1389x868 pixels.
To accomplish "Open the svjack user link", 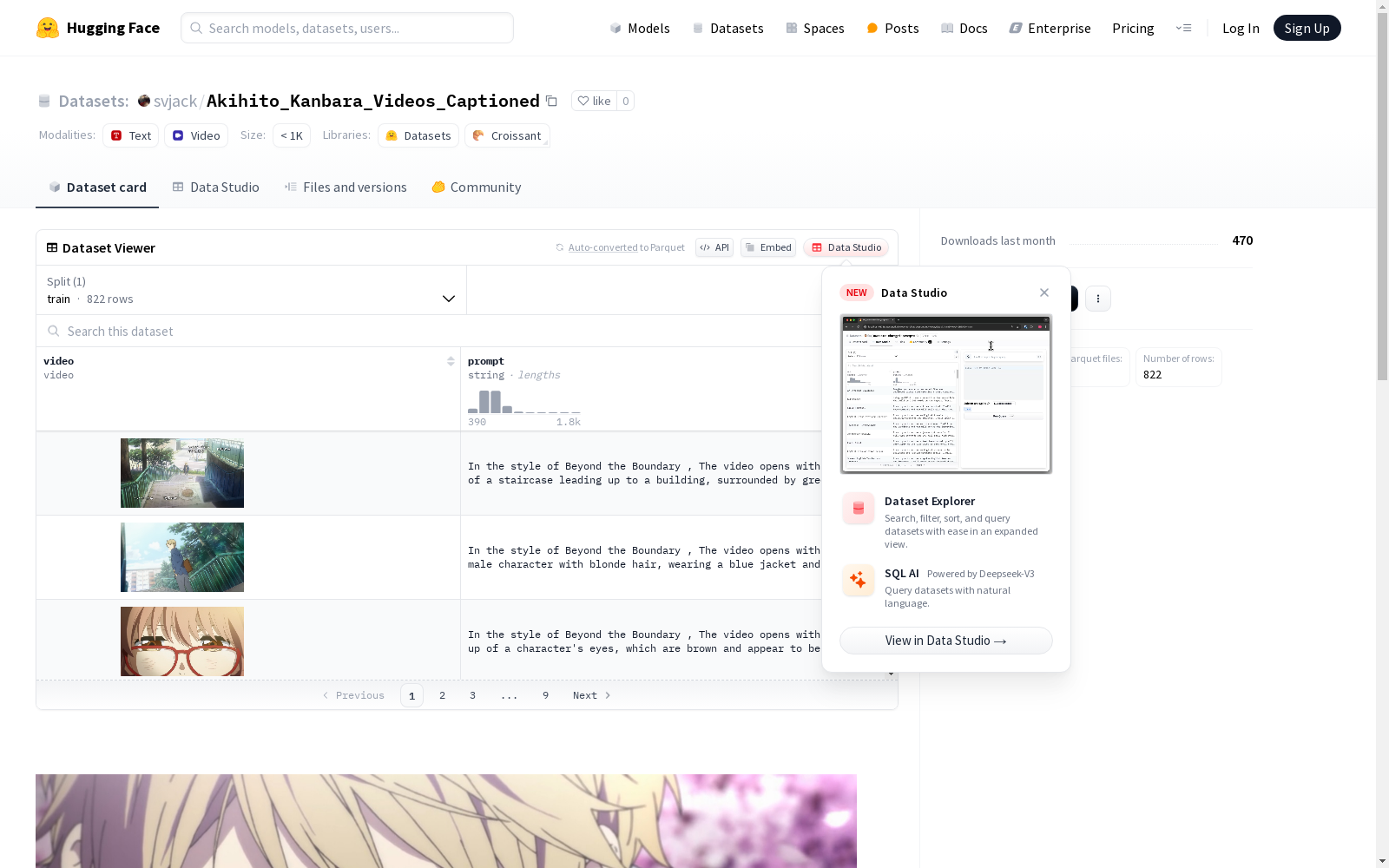I will coord(175,101).
